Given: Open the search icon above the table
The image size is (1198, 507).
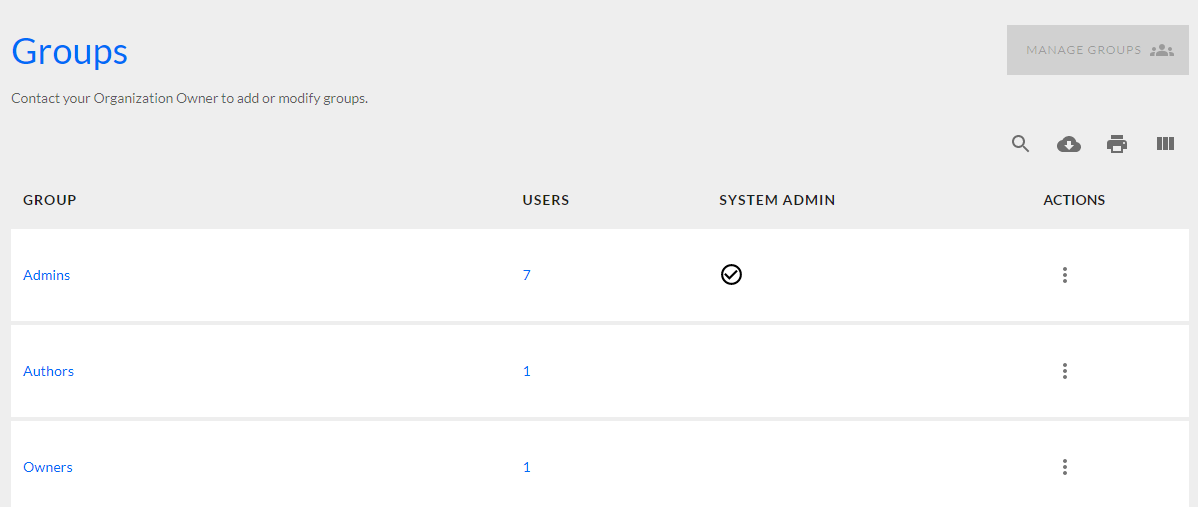Looking at the screenshot, I should point(1021,144).
